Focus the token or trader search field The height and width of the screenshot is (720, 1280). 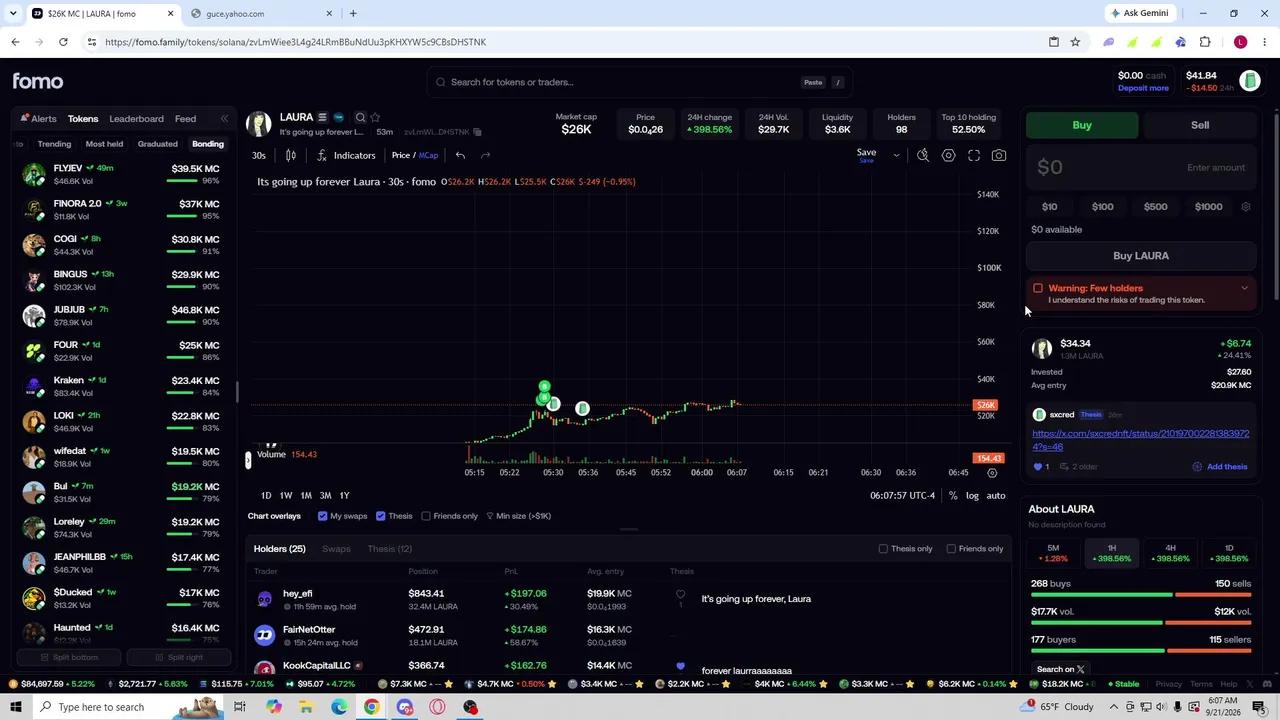(640, 82)
